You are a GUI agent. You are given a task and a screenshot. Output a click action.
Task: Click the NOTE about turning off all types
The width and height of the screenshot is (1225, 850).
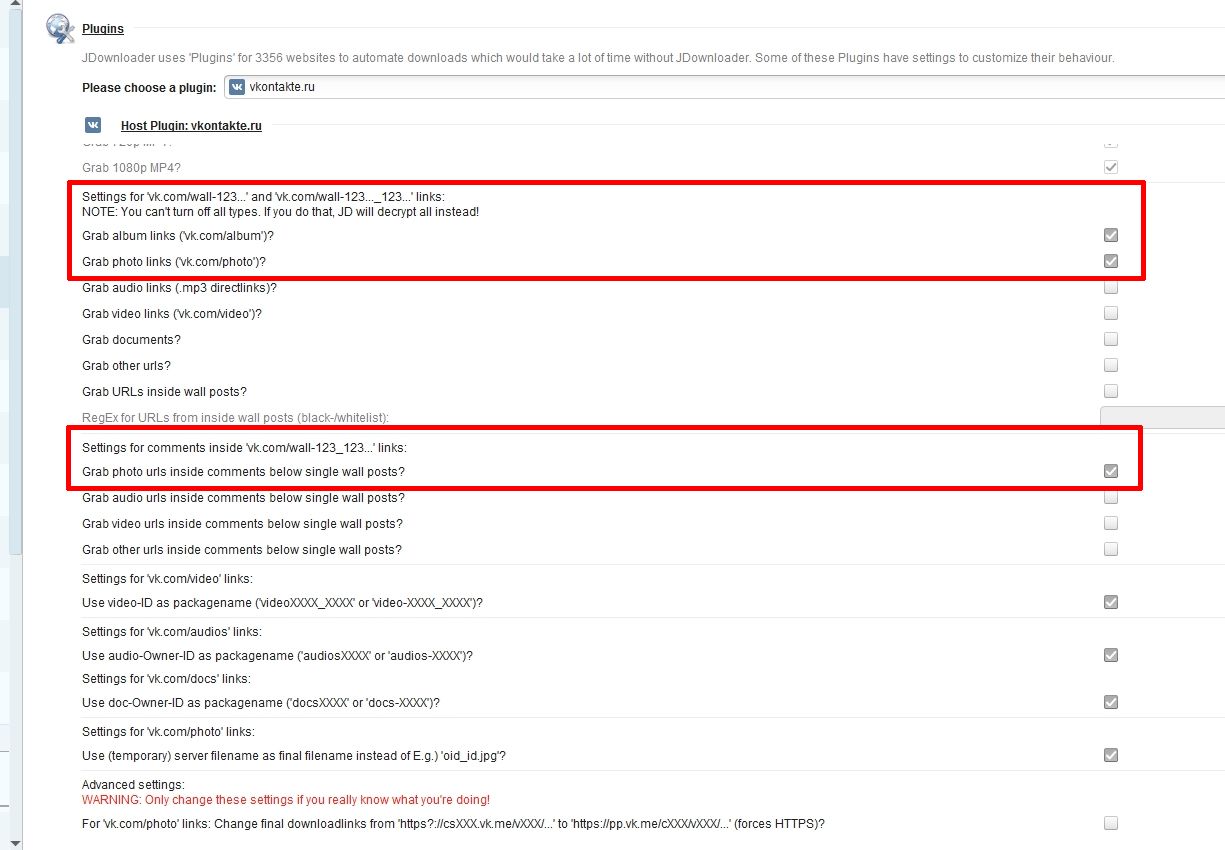(281, 212)
